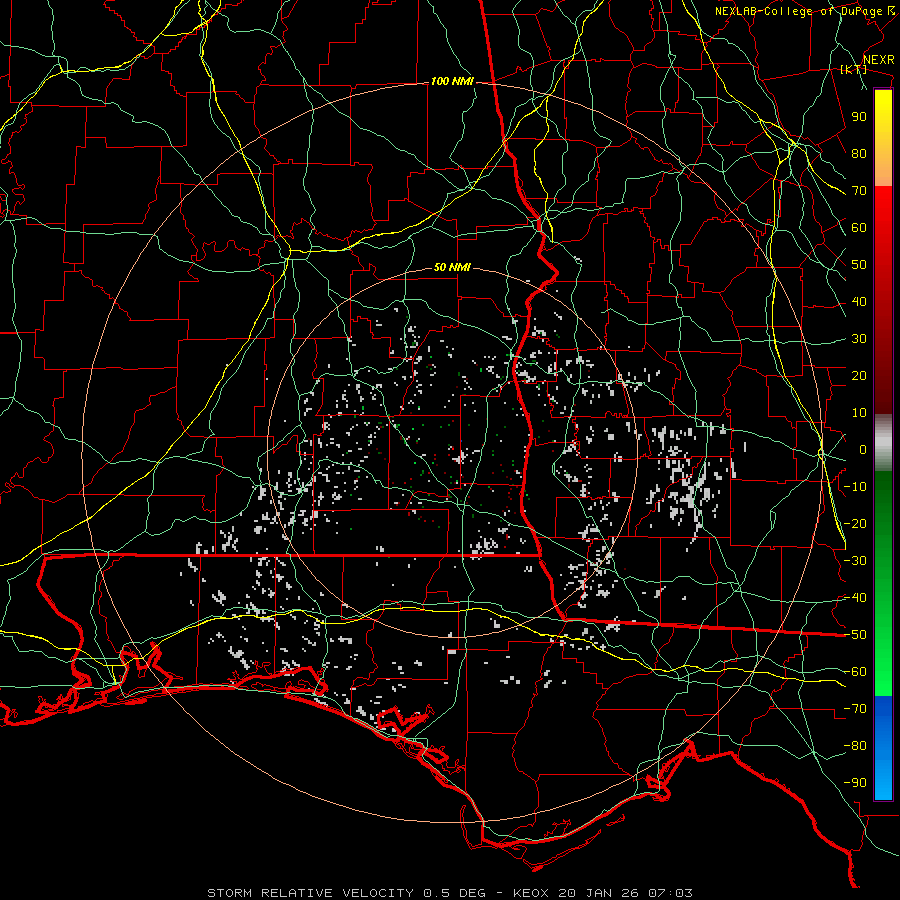Click the 100 NMI range ring label
The width and height of the screenshot is (900, 900).
pyautogui.click(x=452, y=82)
